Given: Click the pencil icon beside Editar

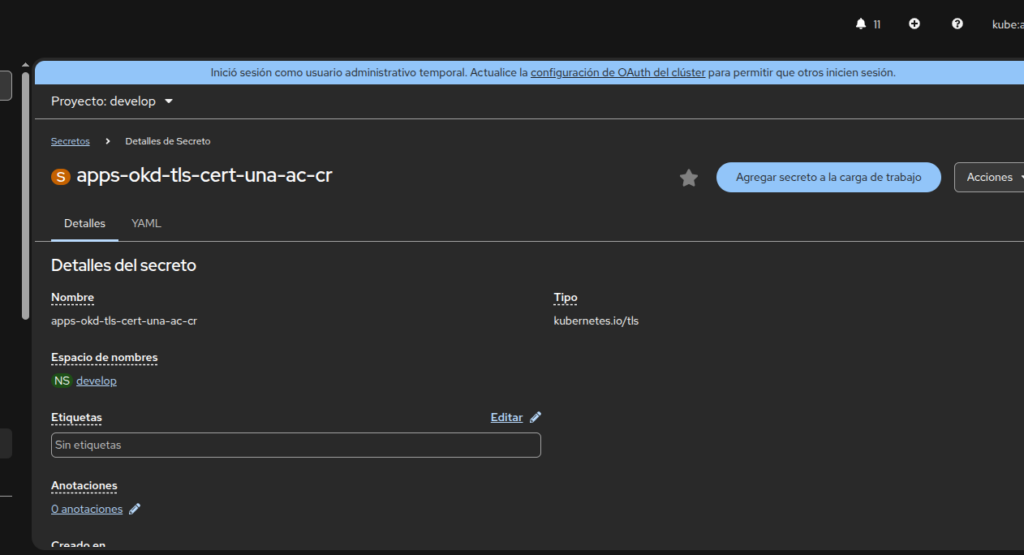Looking at the screenshot, I should click(536, 417).
